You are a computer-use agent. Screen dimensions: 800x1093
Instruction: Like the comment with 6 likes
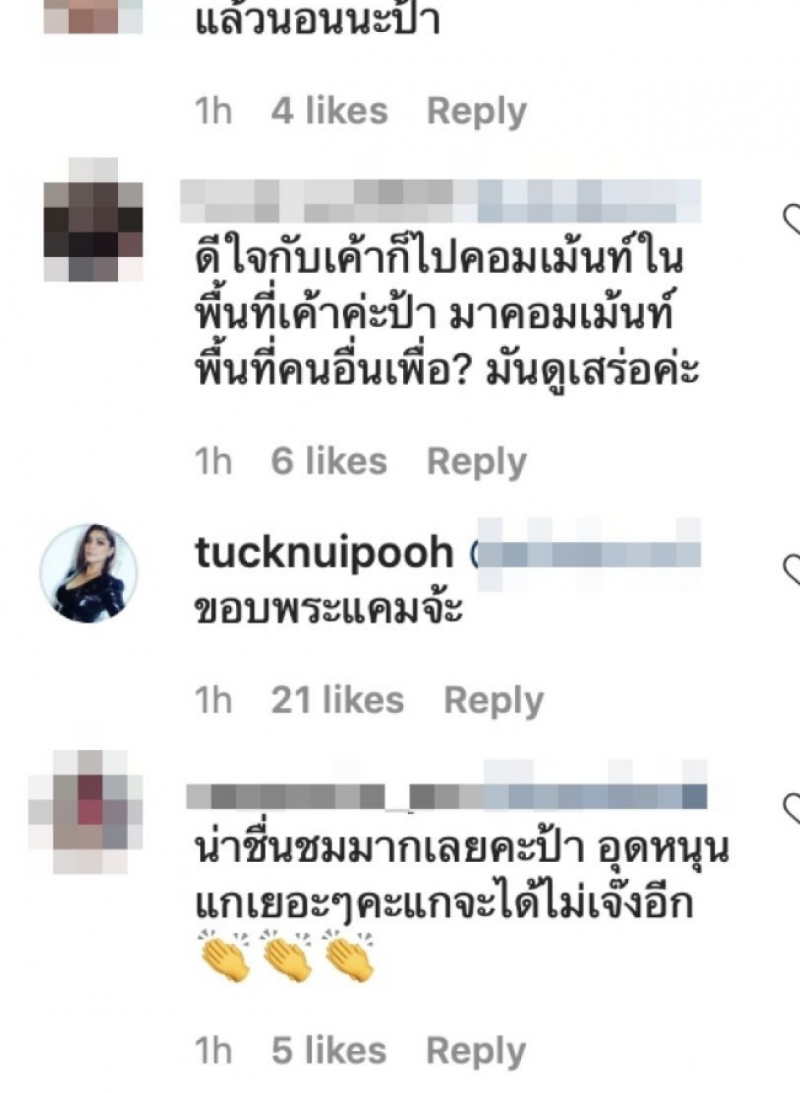[x=792, y=220]
